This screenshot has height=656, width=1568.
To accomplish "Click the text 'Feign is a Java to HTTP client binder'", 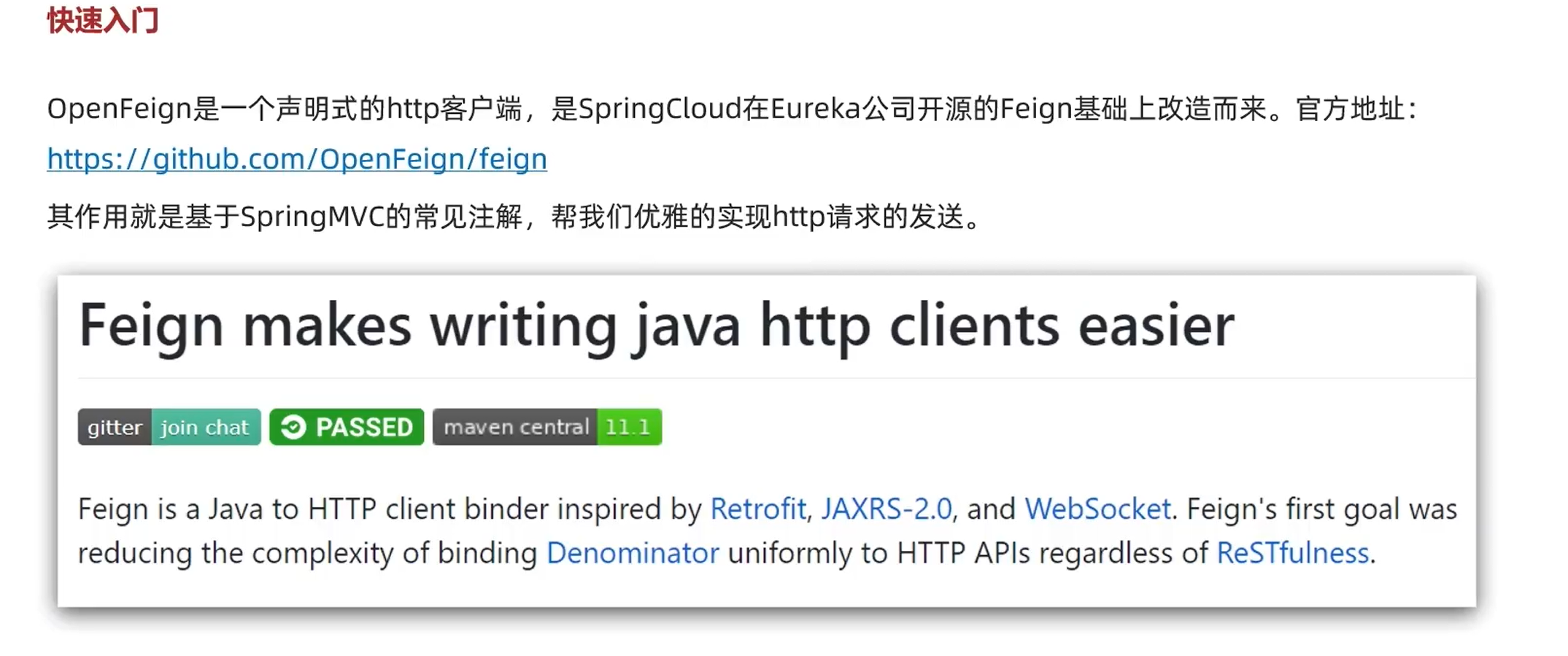I will pos(313,509).
